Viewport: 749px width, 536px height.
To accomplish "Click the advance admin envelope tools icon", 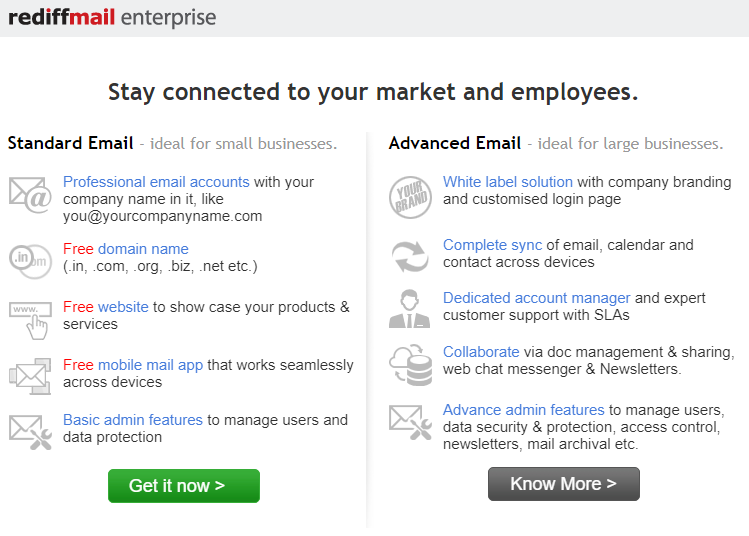I will (410, 421).
